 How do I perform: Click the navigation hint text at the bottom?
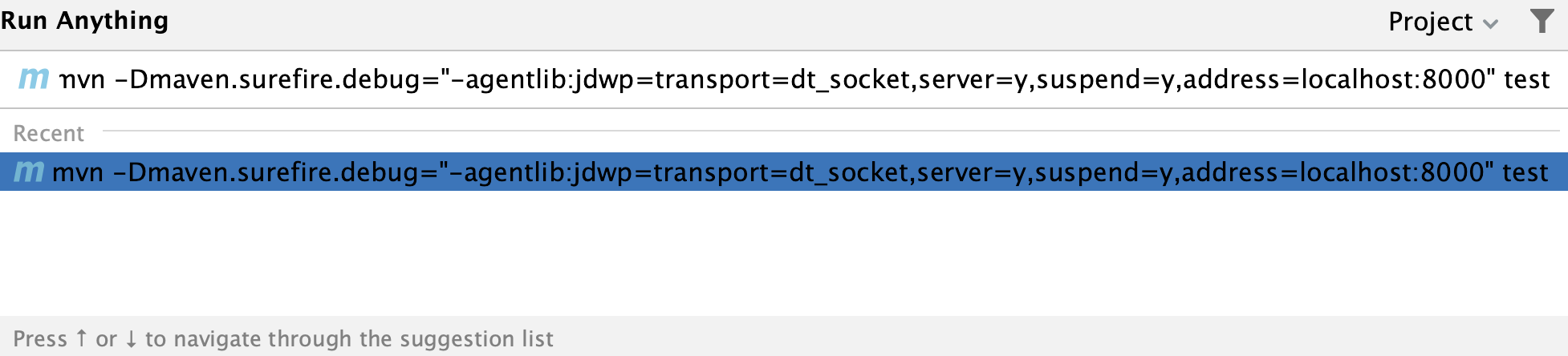click(x=283, y=338)
